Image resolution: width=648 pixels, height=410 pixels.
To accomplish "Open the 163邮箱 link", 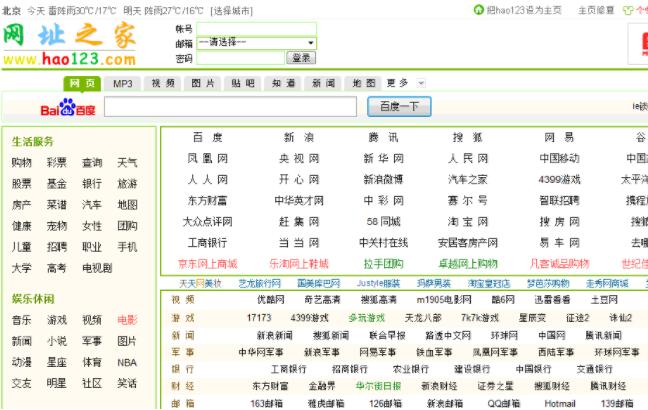I will pos(266,403).
